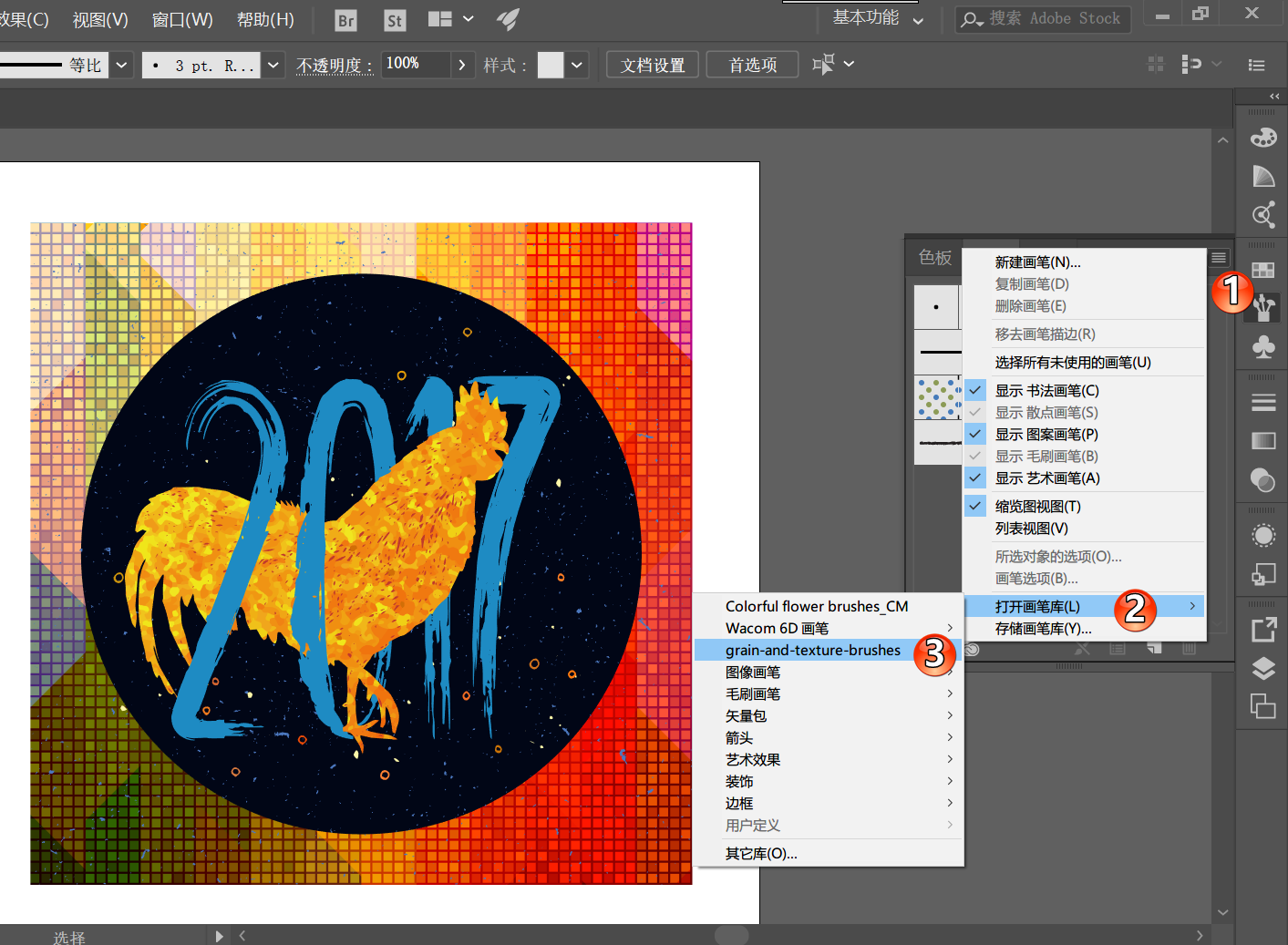Switch to 列表视图(V) list view
This screenshot has height=945, width=1288.
1084,528
